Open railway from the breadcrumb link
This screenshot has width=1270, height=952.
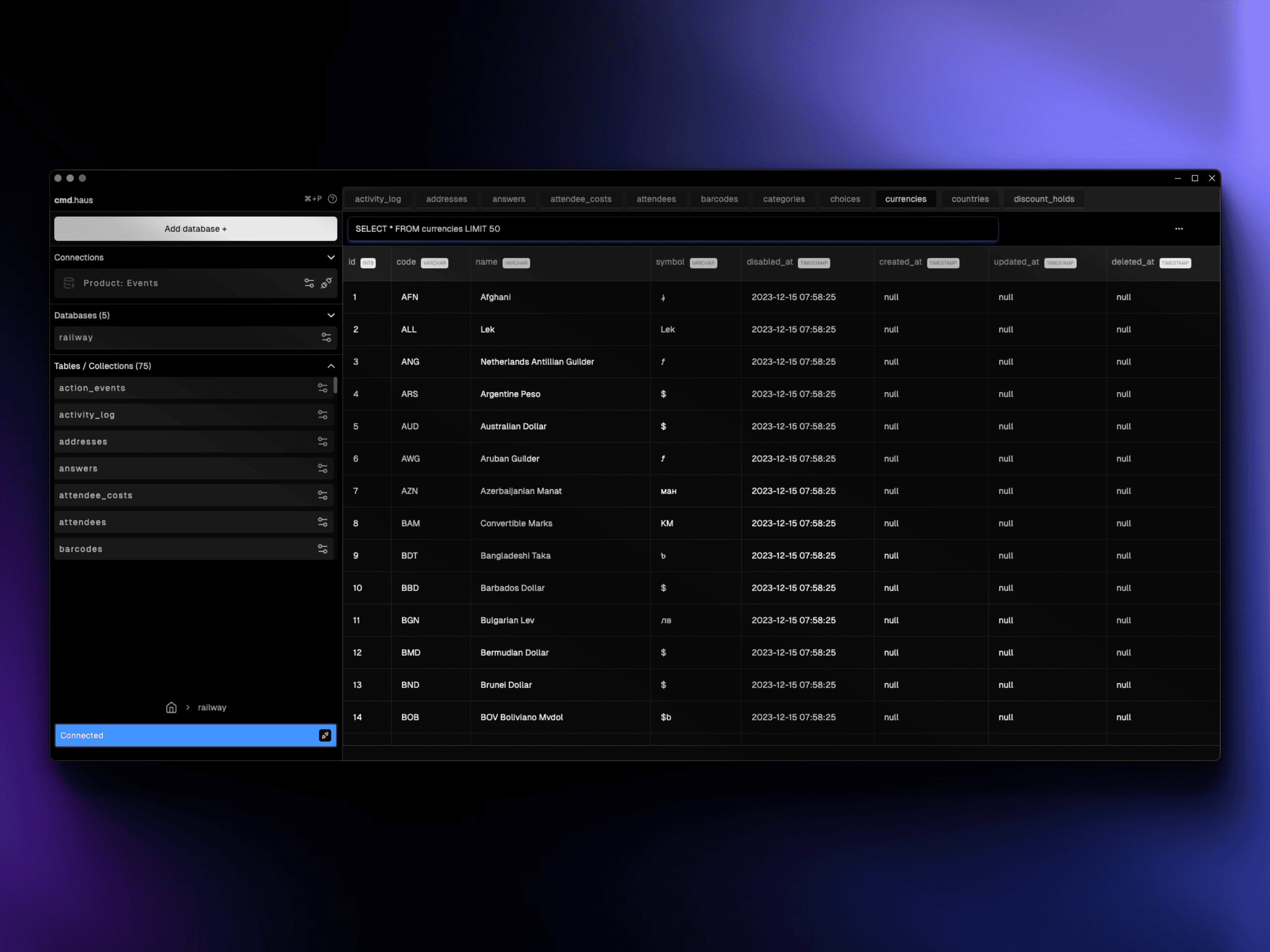(211, 707)
